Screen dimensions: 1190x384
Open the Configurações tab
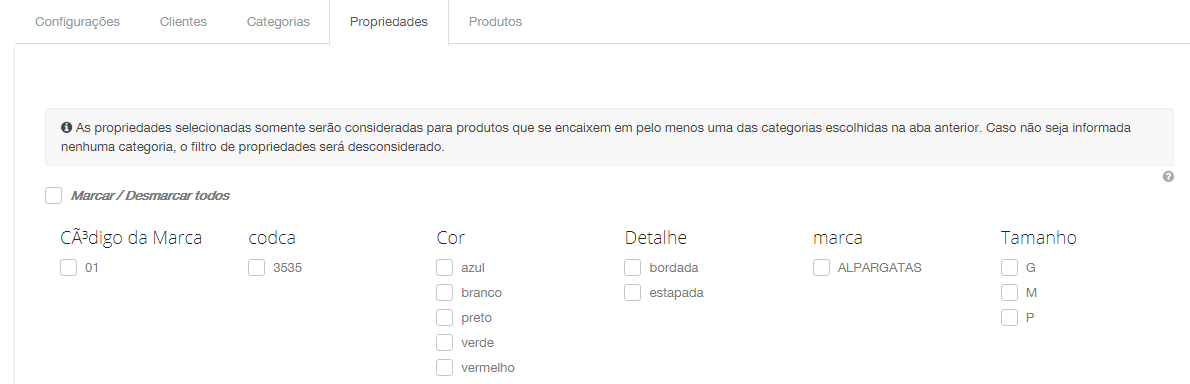click(77, 22)
